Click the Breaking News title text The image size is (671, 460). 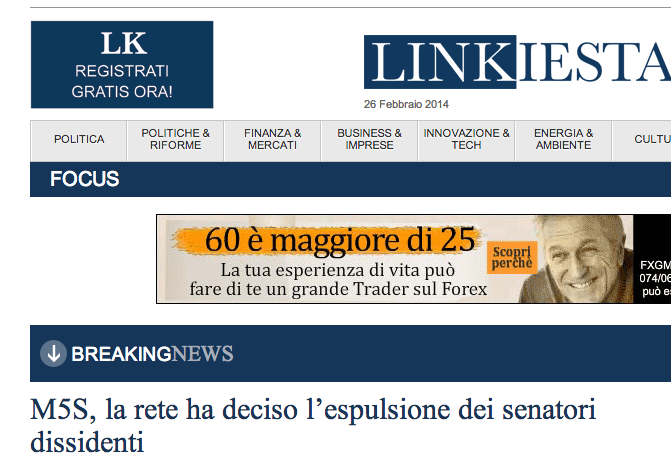[x=152, y=354]
